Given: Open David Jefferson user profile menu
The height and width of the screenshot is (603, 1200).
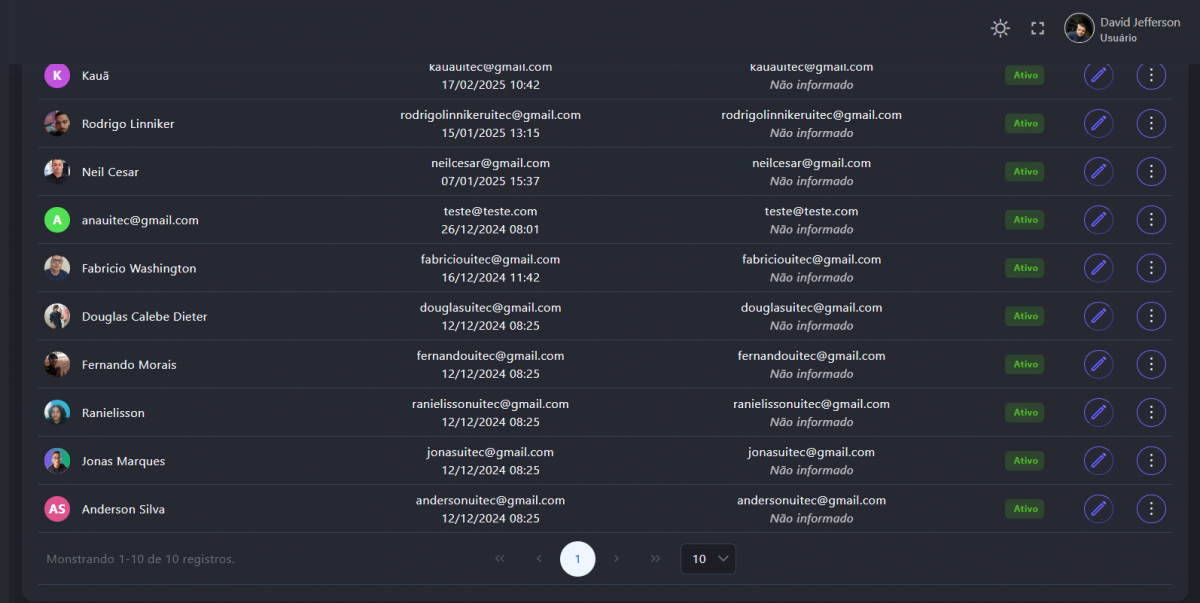Looking at the screenshot, I should coord(1122,29).
